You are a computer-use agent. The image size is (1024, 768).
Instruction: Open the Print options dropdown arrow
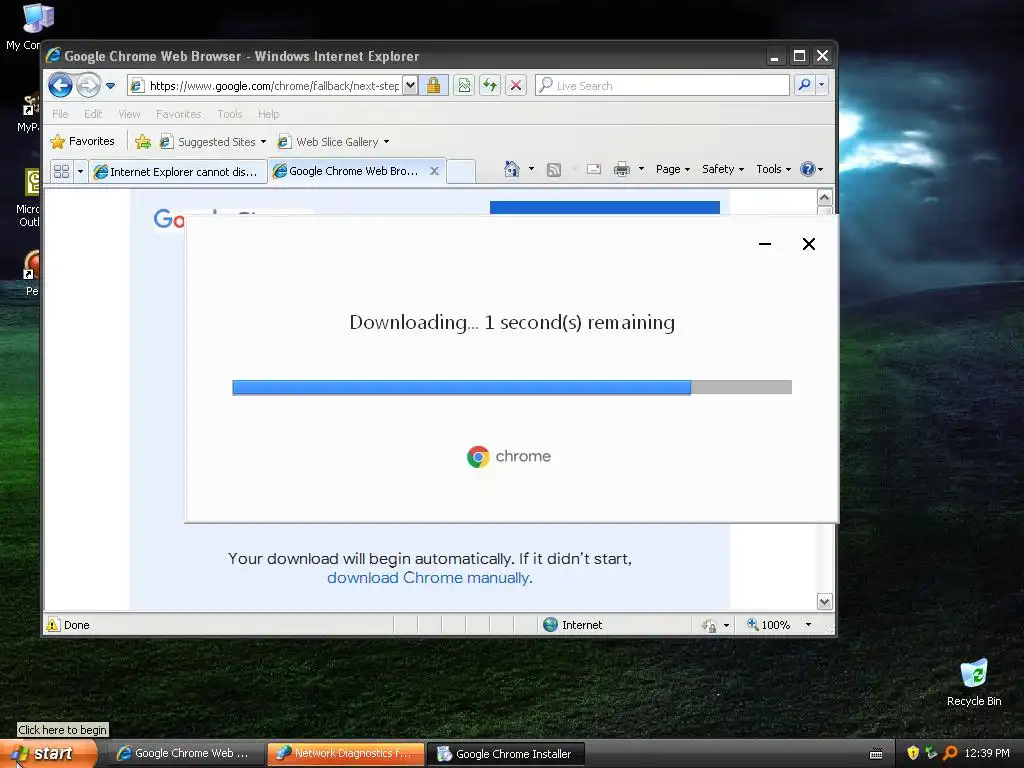[641, 169]
